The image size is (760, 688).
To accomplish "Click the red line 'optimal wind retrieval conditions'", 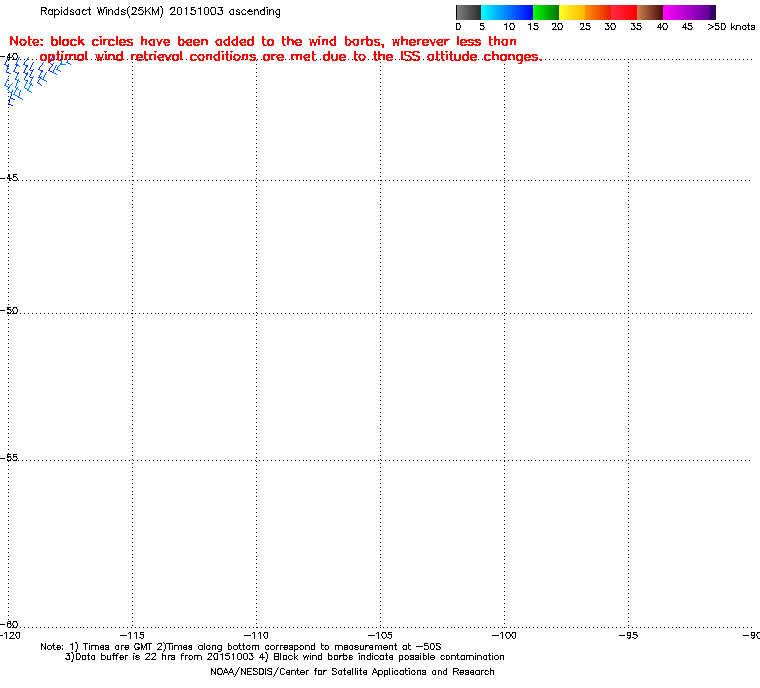I will click(x=290, y=57).
